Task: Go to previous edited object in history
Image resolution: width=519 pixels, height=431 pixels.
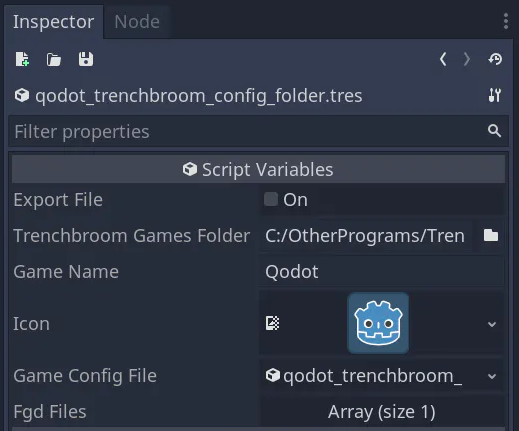Action: (443, 59)
